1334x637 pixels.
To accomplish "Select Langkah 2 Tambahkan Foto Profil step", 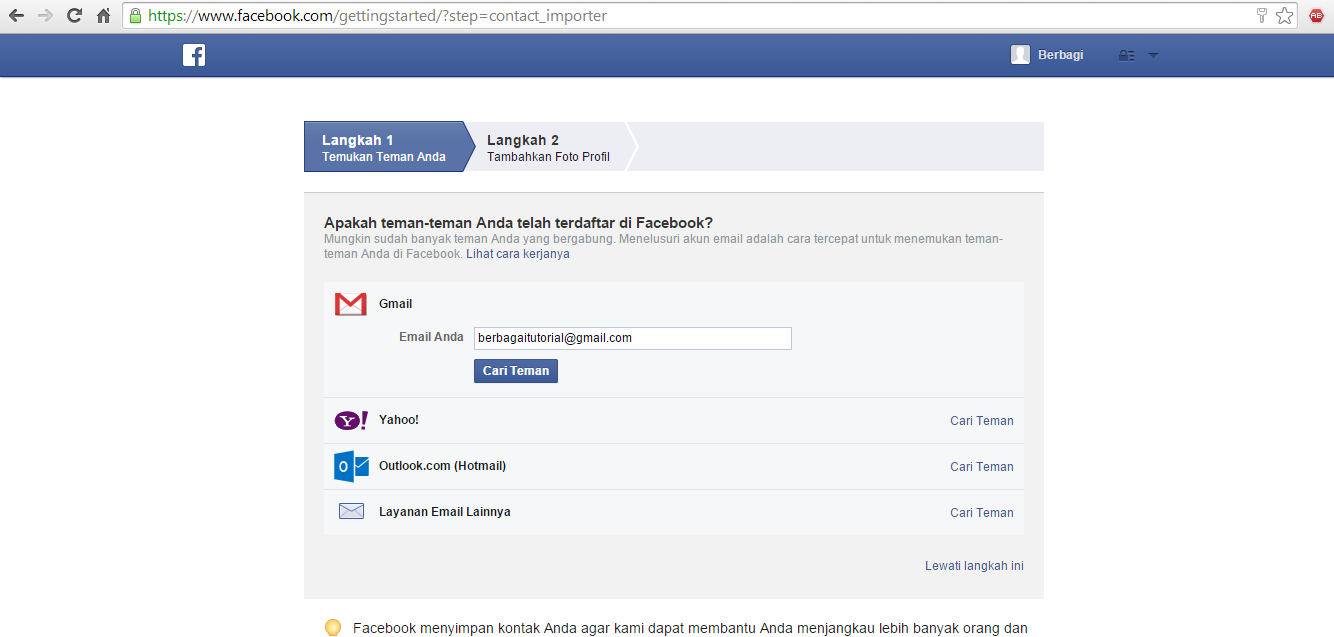I will click(x=548, y=147).
